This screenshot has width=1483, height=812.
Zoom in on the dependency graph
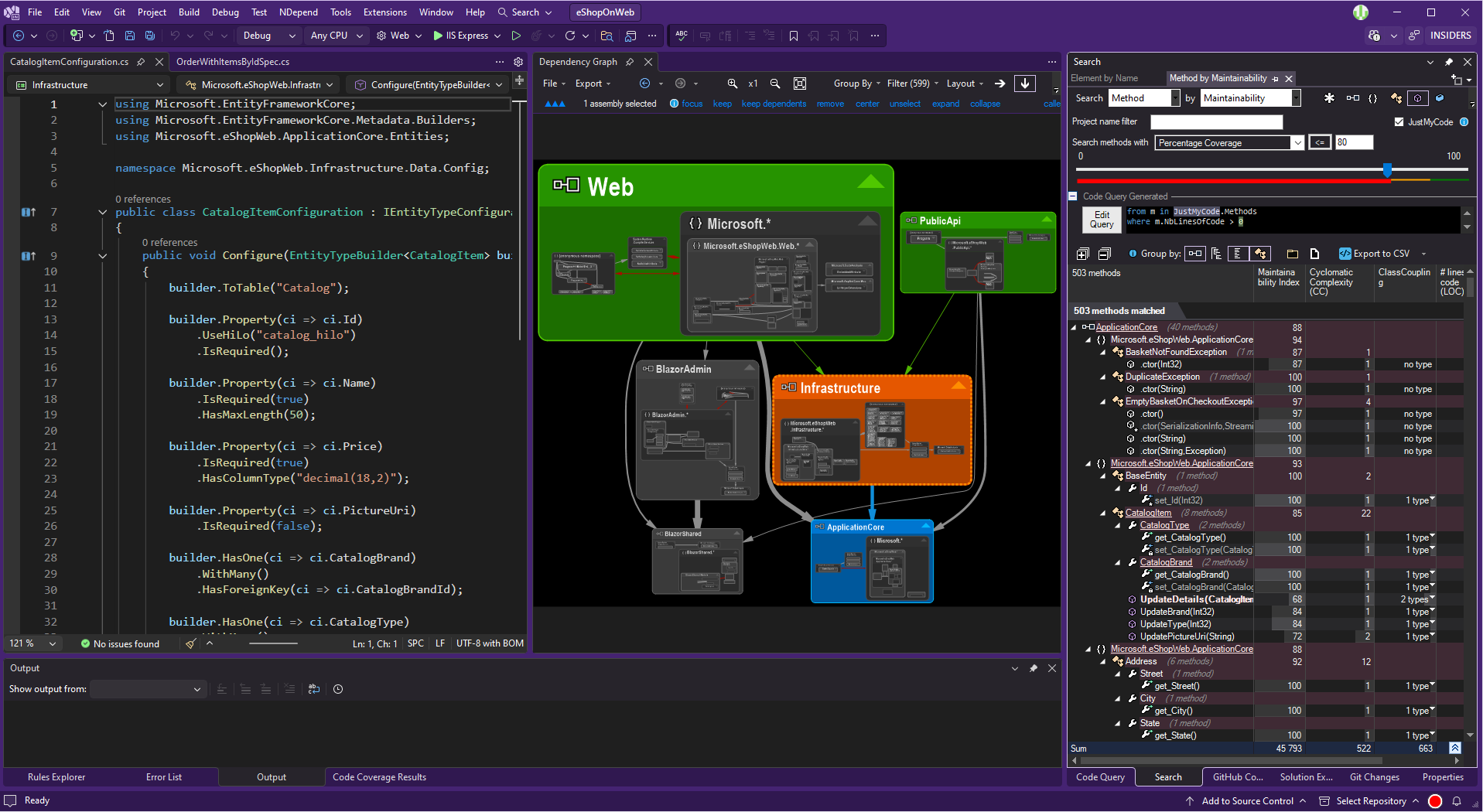[732, 84]
